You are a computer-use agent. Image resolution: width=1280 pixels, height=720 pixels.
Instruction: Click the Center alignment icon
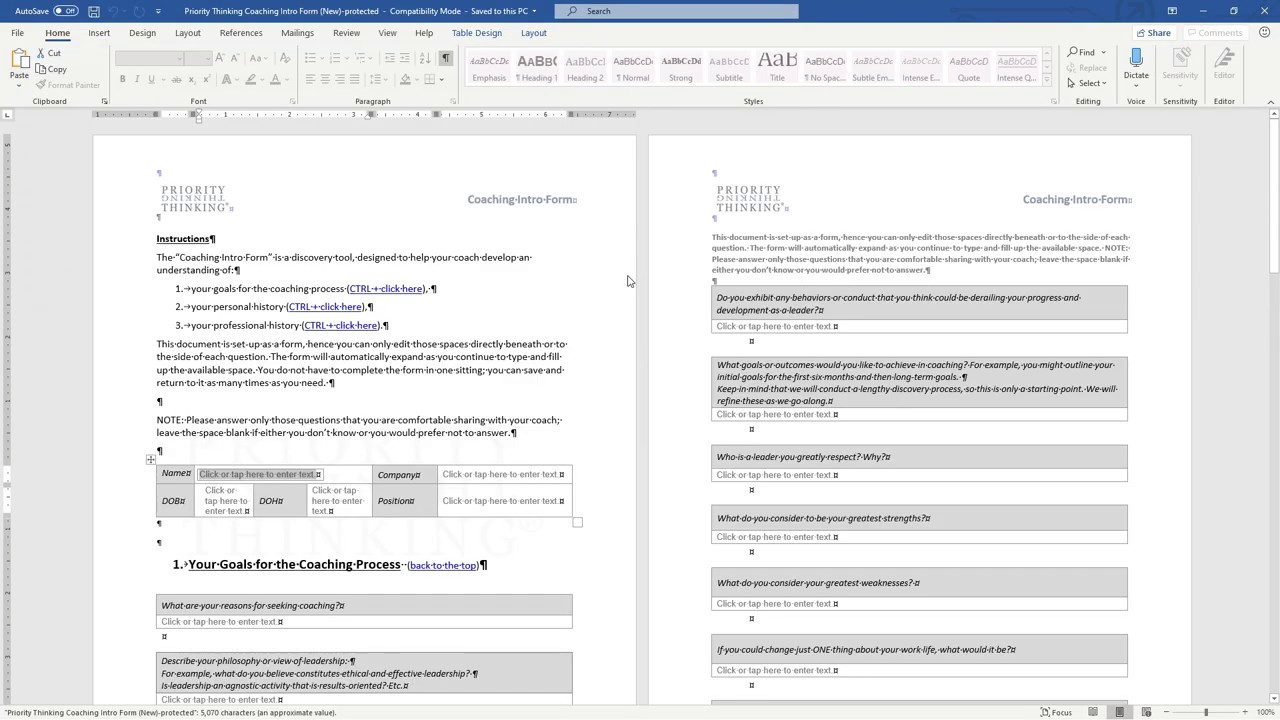(x=325, y=79)
